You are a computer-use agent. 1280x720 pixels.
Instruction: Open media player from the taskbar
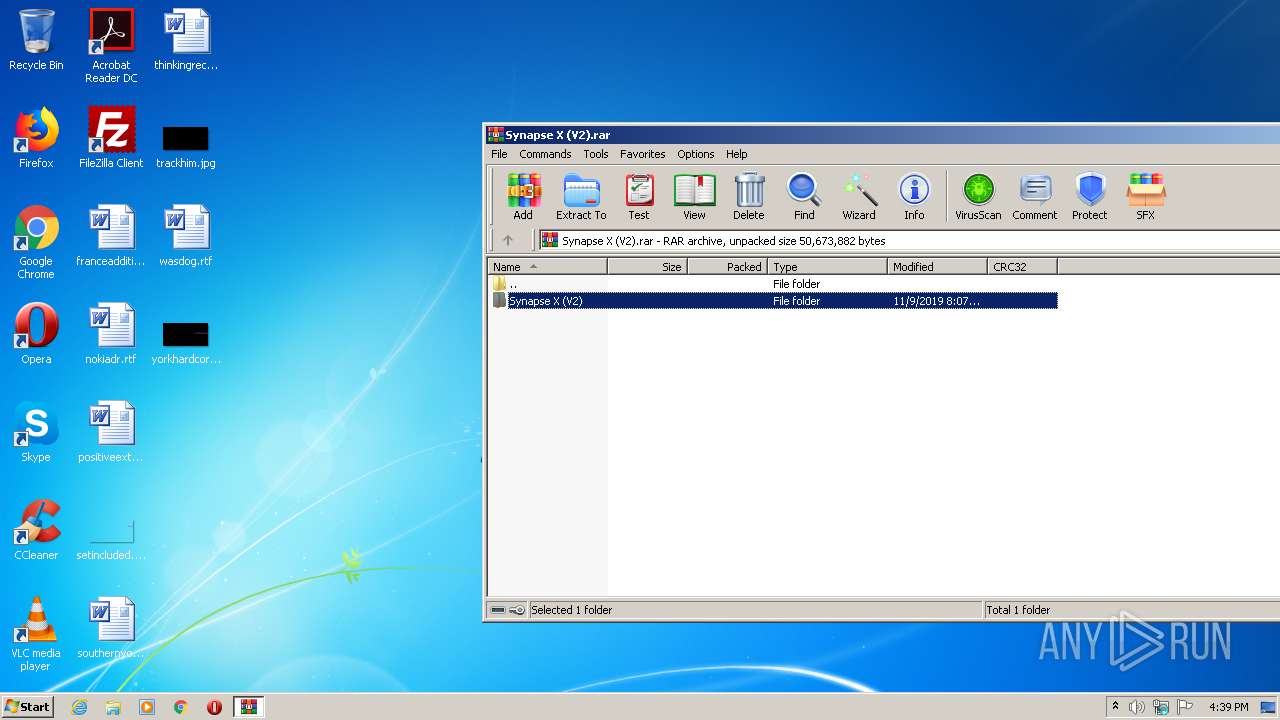pyautogui.click(x=147, y=707)
